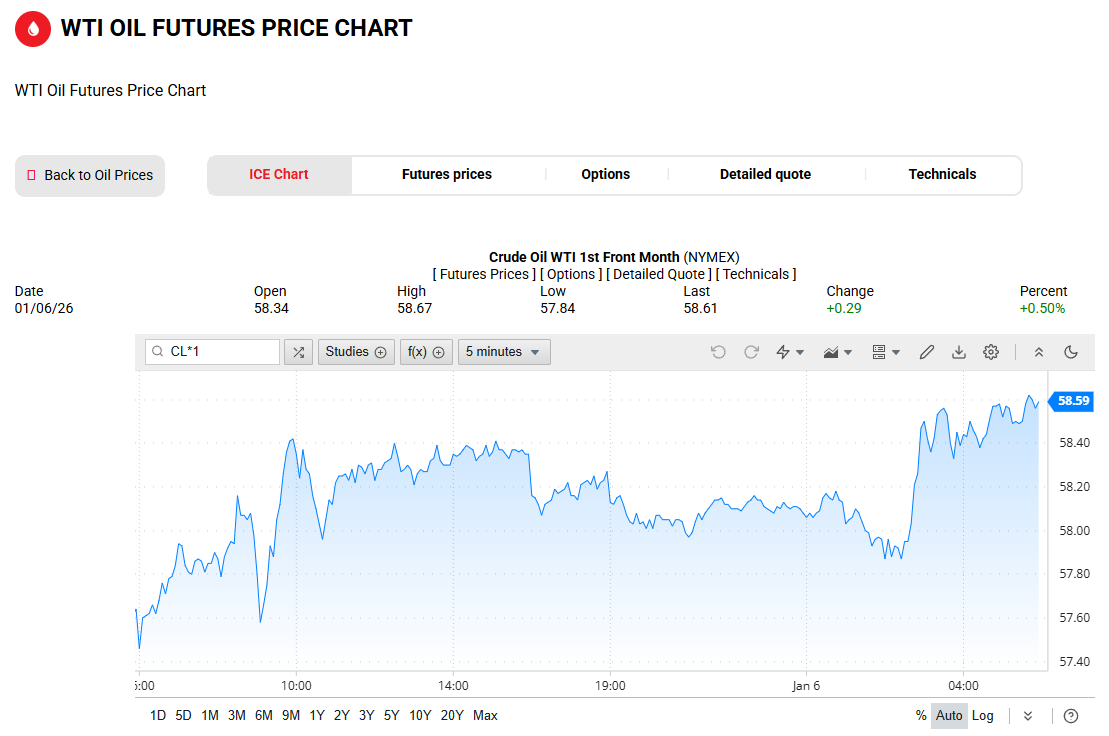Open the Studies button
The width and height of the screenshot is (1109, 736).
click(x=355, y=352)
